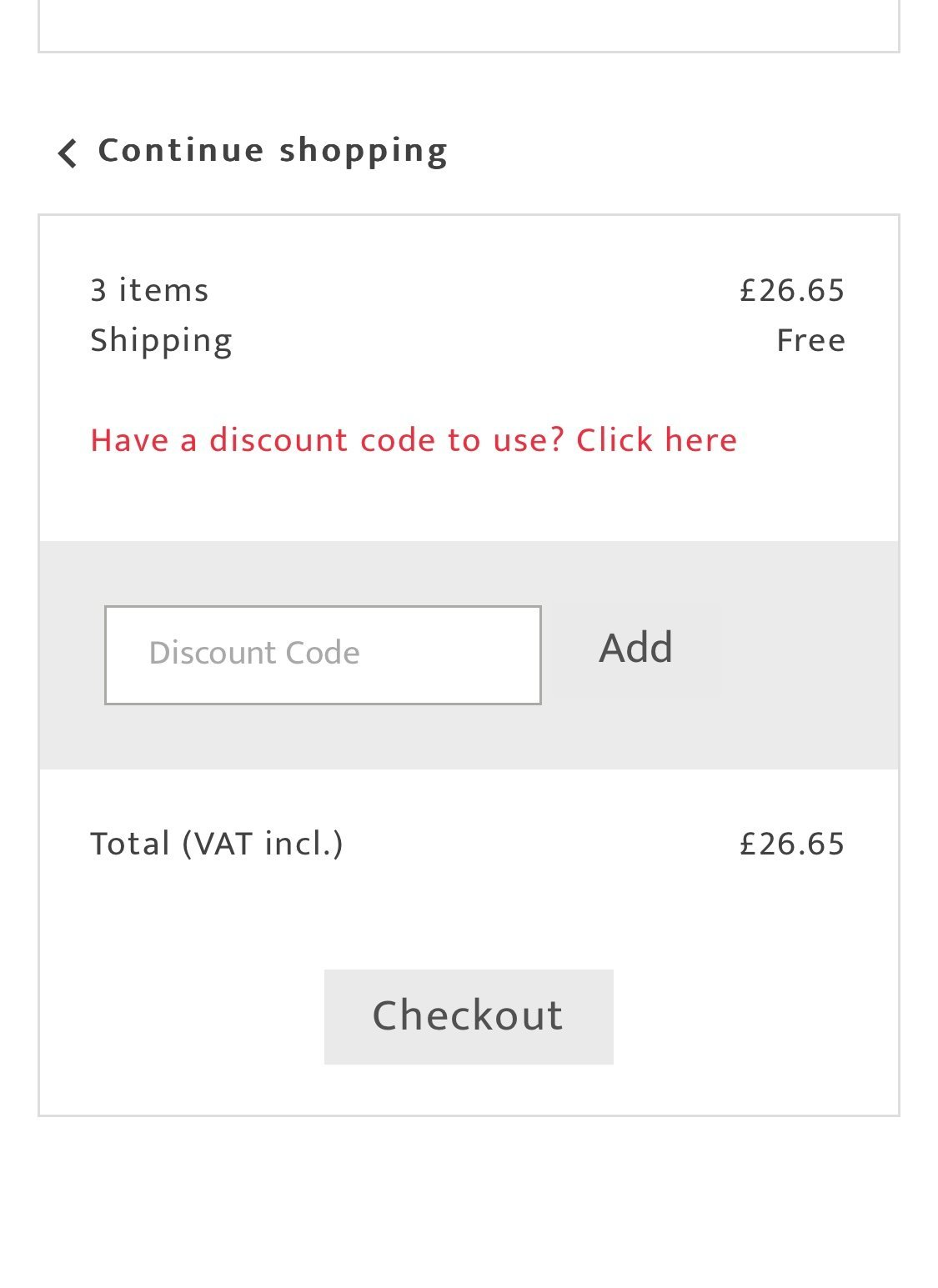Image resolution: width=938 pixels, height=1288 pixels.
Task: Proceed with the Checkout button
Action: coord(468,1016)
